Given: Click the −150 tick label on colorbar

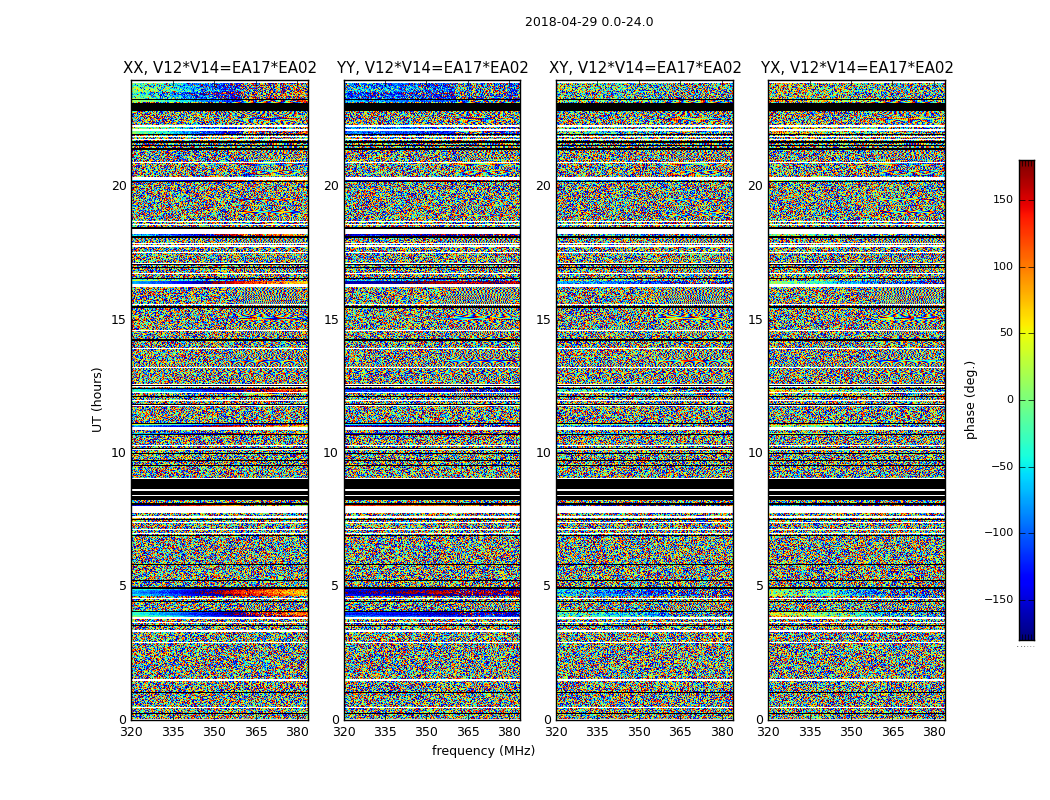Looking at the screenshot, I should (x=998, y=599).
